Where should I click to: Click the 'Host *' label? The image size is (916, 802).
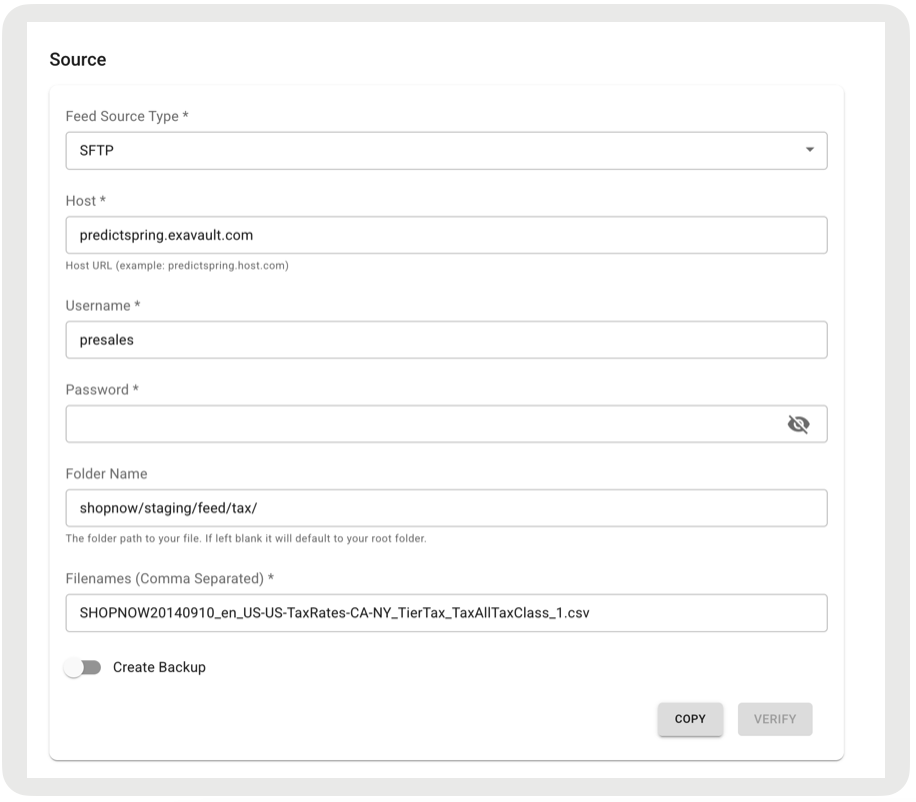(85, 201)
